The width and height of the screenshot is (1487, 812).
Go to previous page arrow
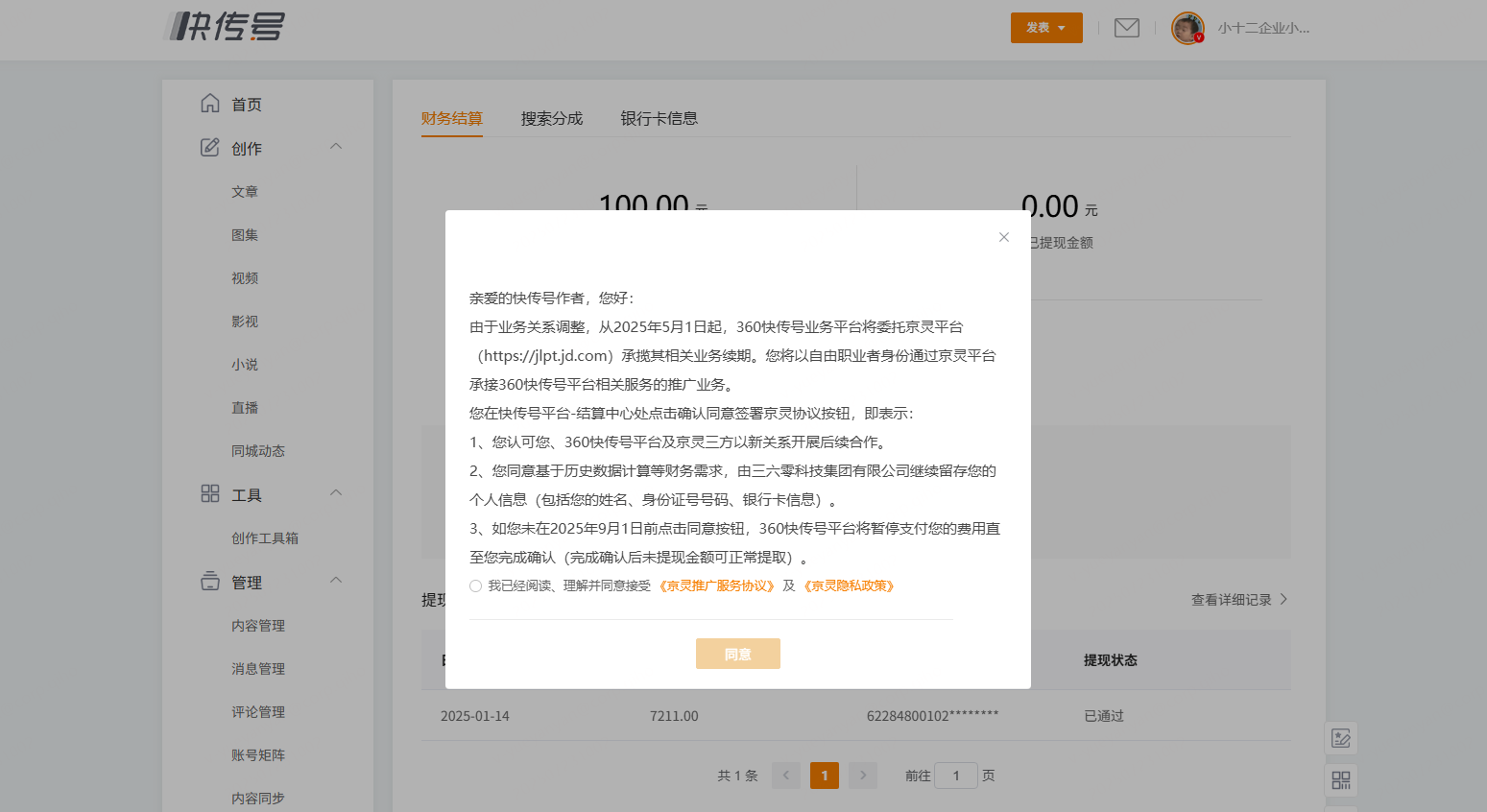(x=786, y=776)
